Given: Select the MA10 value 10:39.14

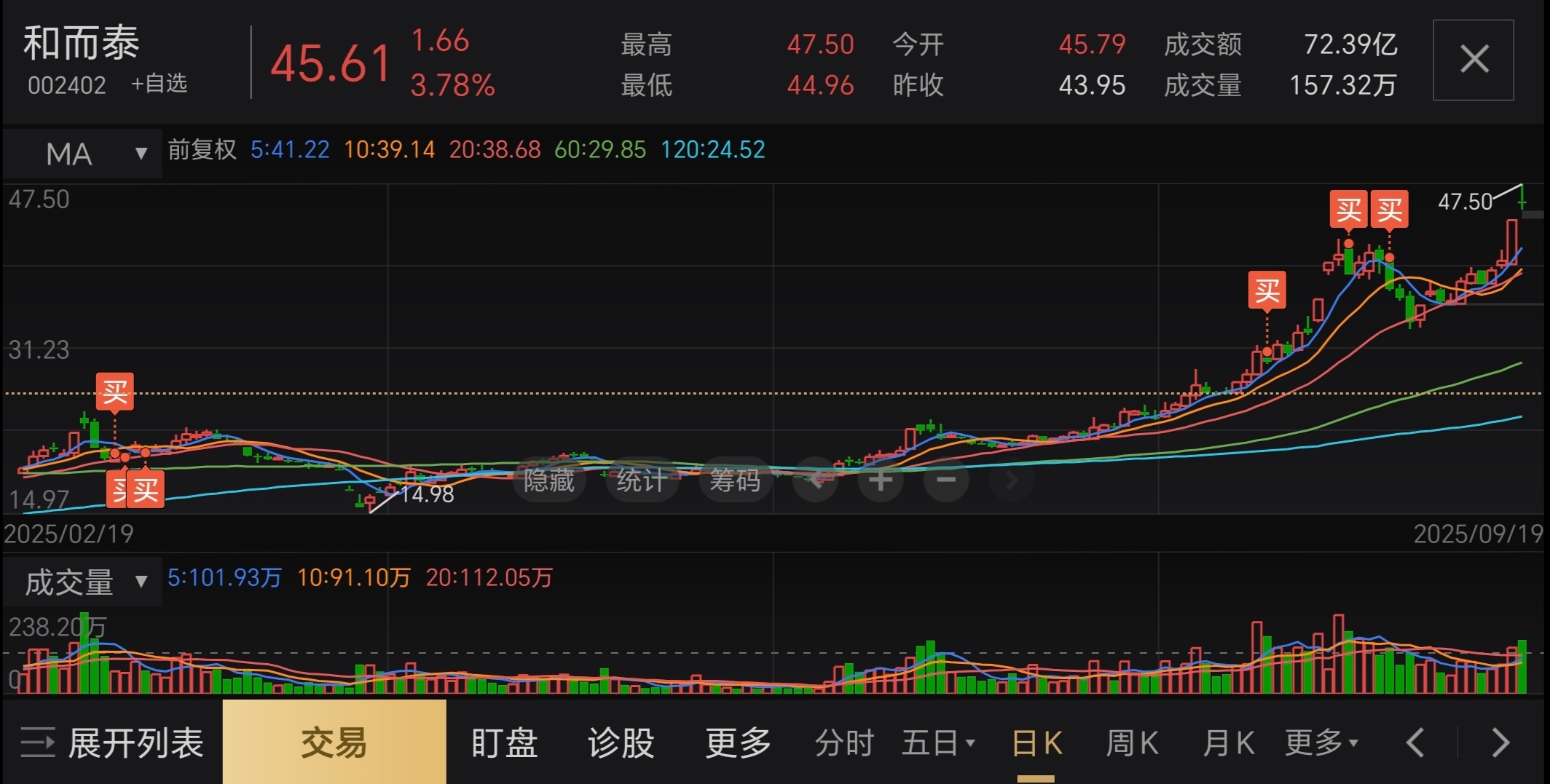Looking at the screenshot, I should 389,150.
